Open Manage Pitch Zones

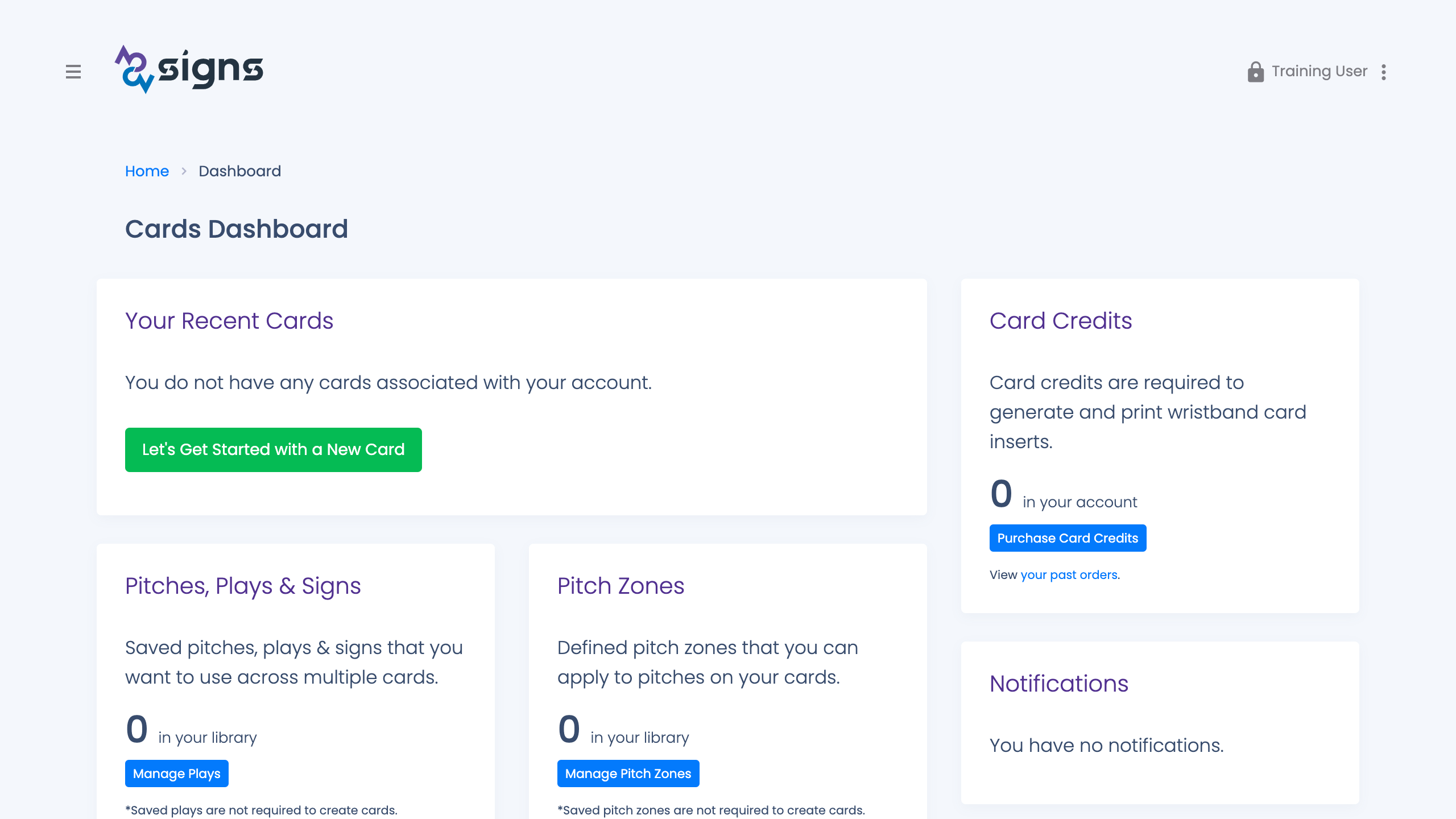(x=628, y=773)
